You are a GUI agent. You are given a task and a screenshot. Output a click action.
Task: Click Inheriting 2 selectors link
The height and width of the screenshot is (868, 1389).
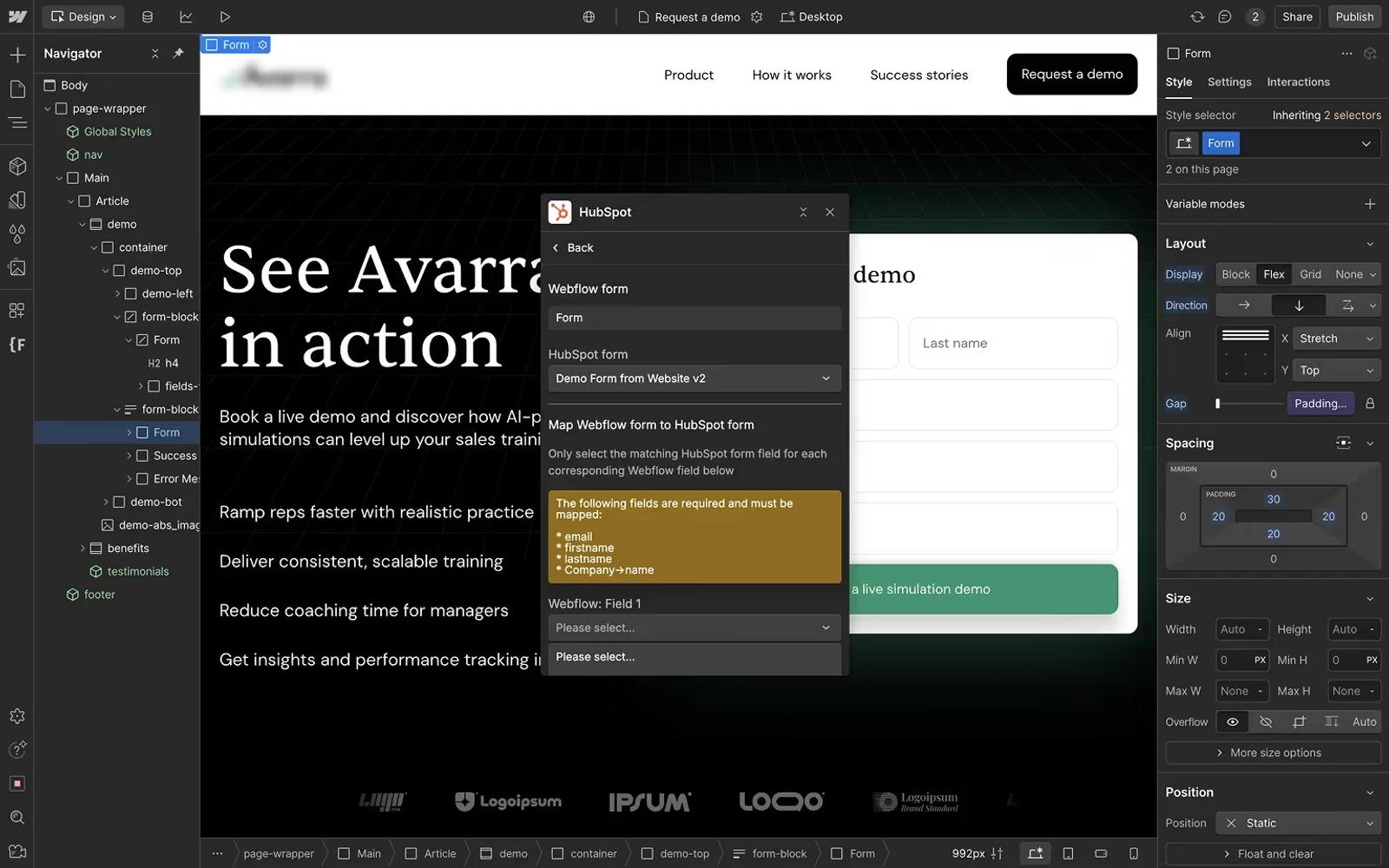point(1326,115)
